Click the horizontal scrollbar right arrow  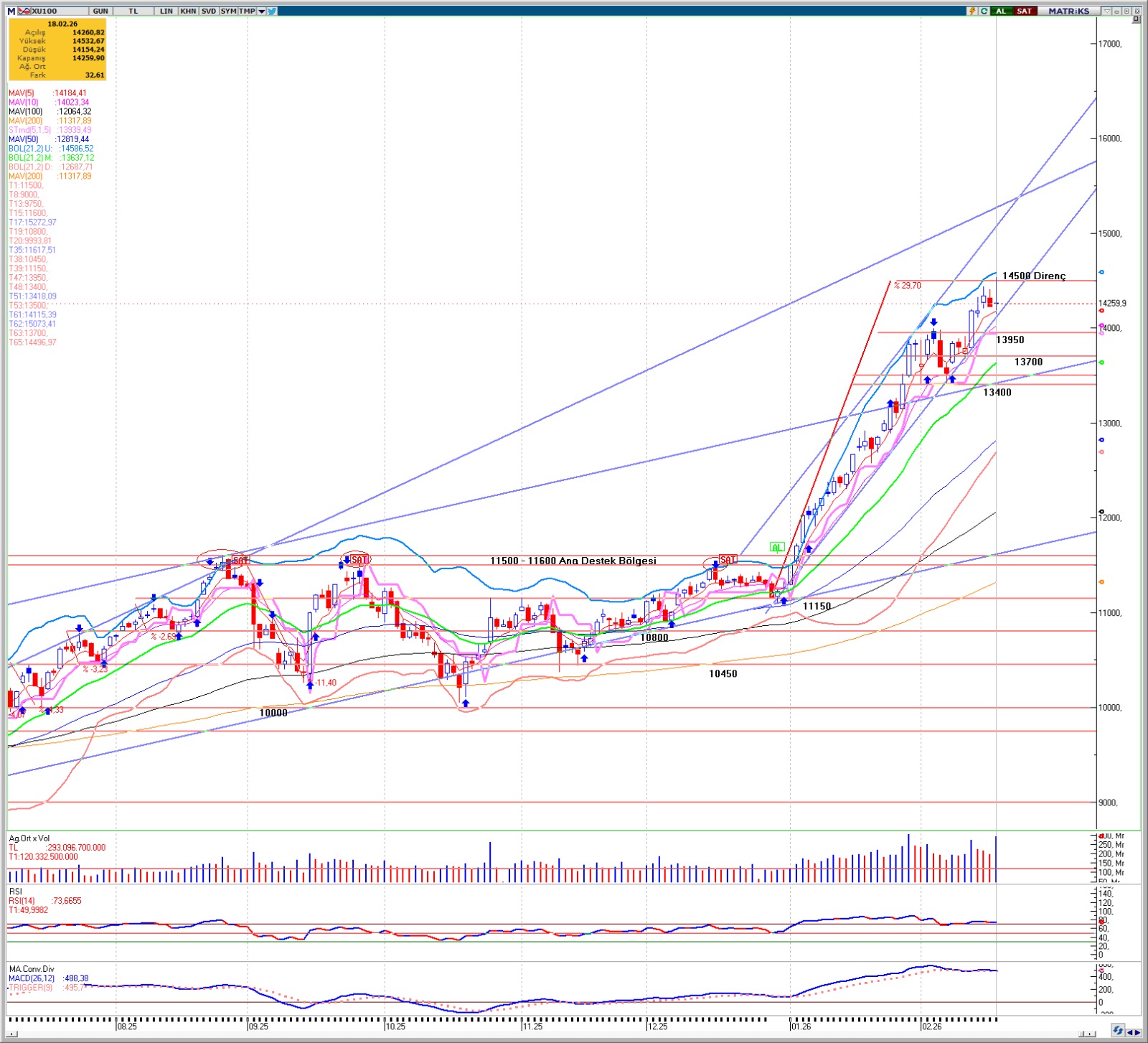pos(1091,1034)
